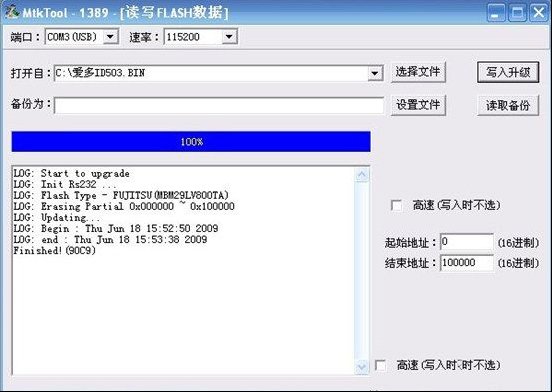Image resolution: width=552 pixels, height=392 pixels.
Task: Close the MtkTool window
Action: click(539, 13)
